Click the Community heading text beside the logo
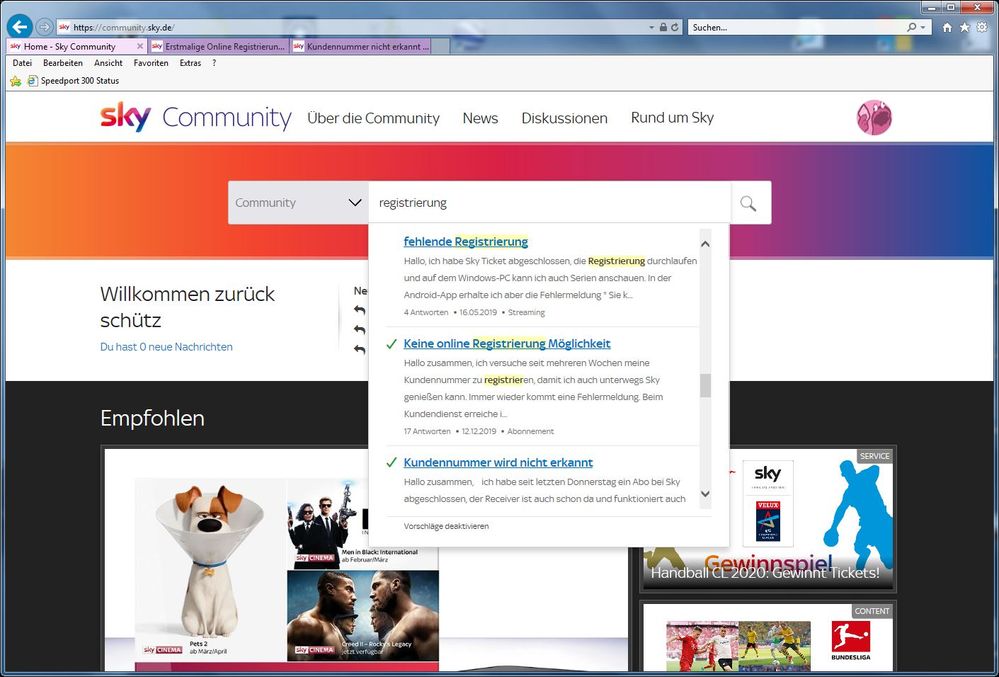 227,118
